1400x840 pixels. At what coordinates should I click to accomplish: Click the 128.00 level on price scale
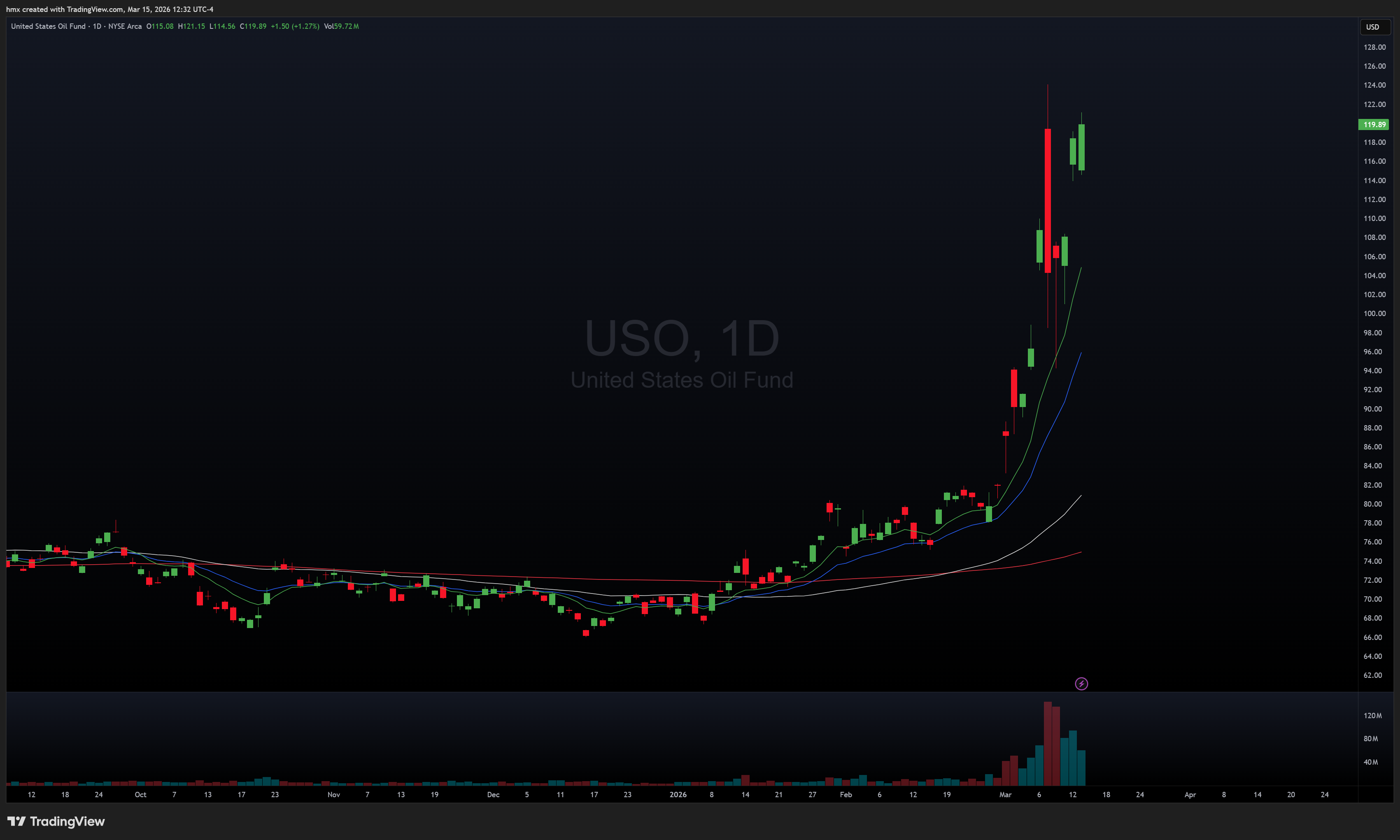(1374, 47)
